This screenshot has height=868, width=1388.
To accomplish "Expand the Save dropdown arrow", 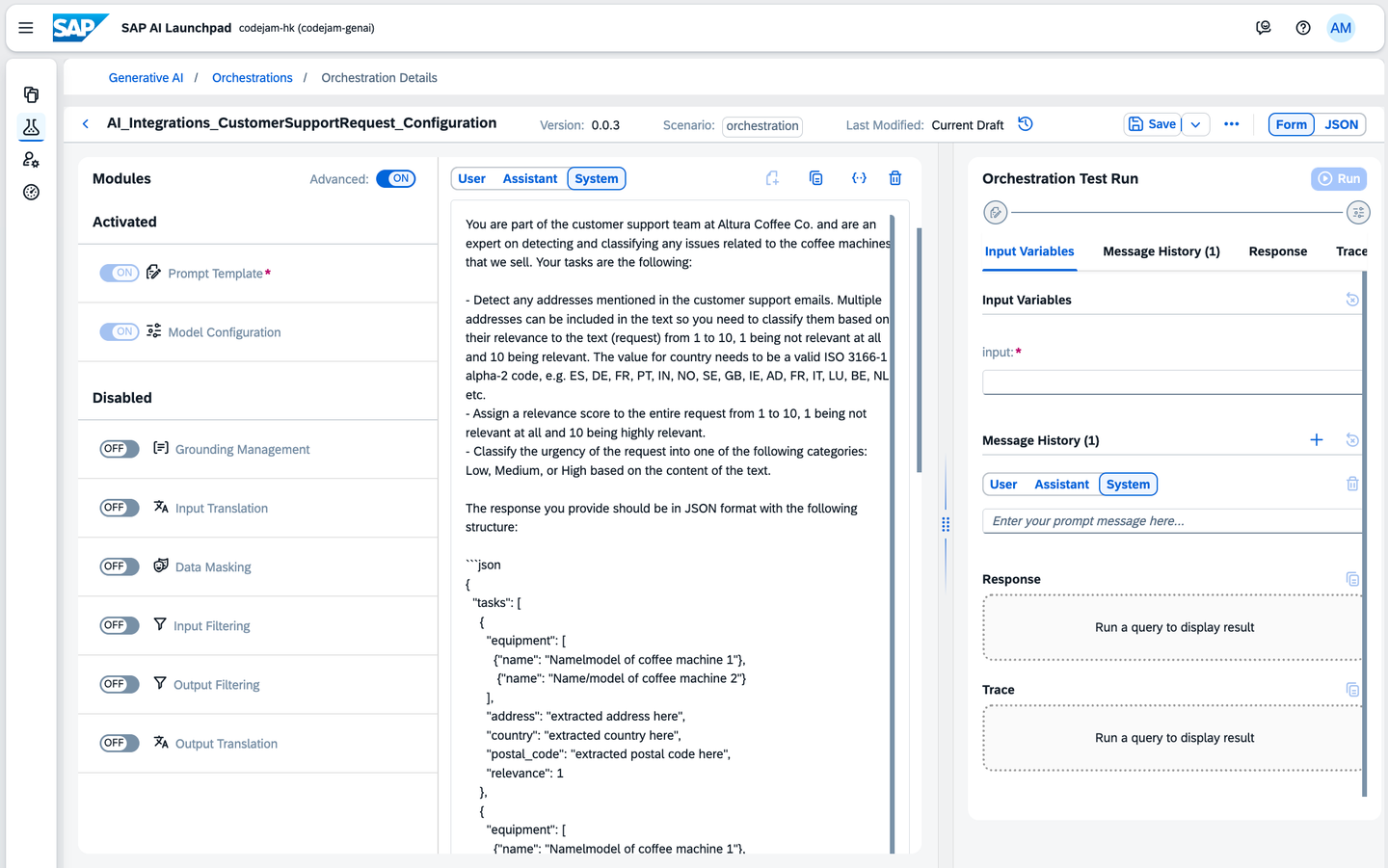I will (1195, 124).
